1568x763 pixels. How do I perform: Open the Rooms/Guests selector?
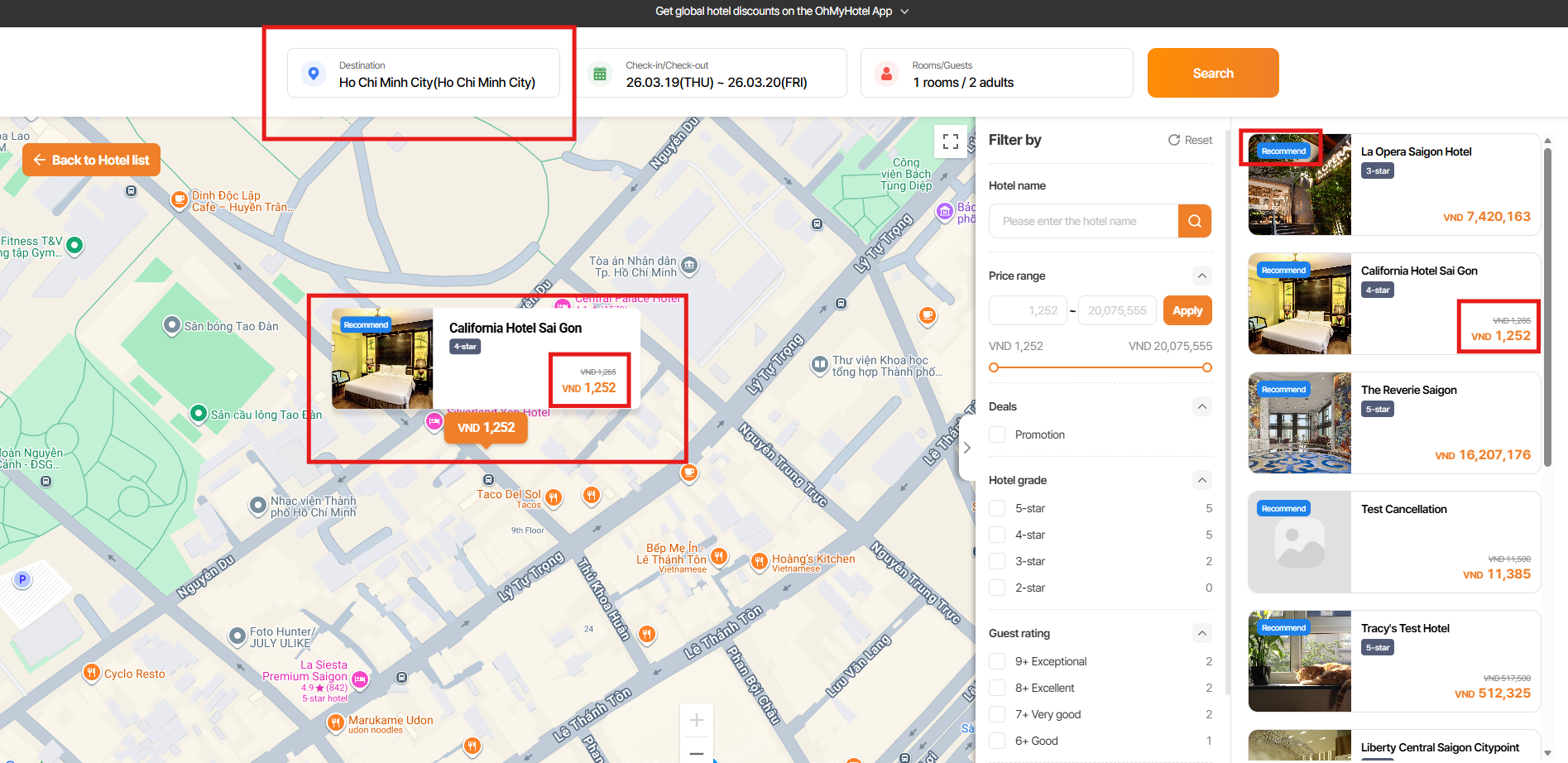997,73
